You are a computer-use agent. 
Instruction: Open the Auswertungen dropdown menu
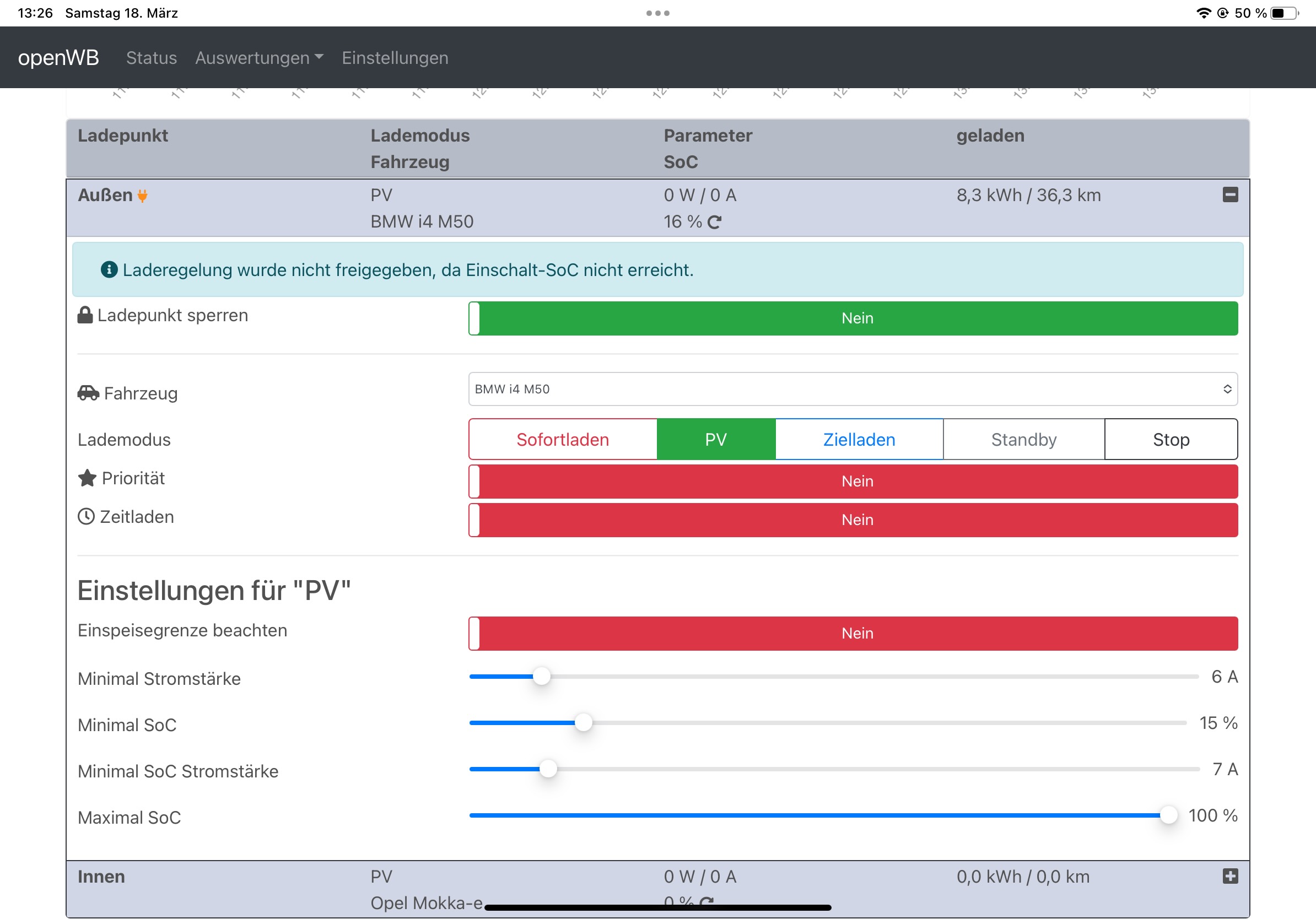259,58
